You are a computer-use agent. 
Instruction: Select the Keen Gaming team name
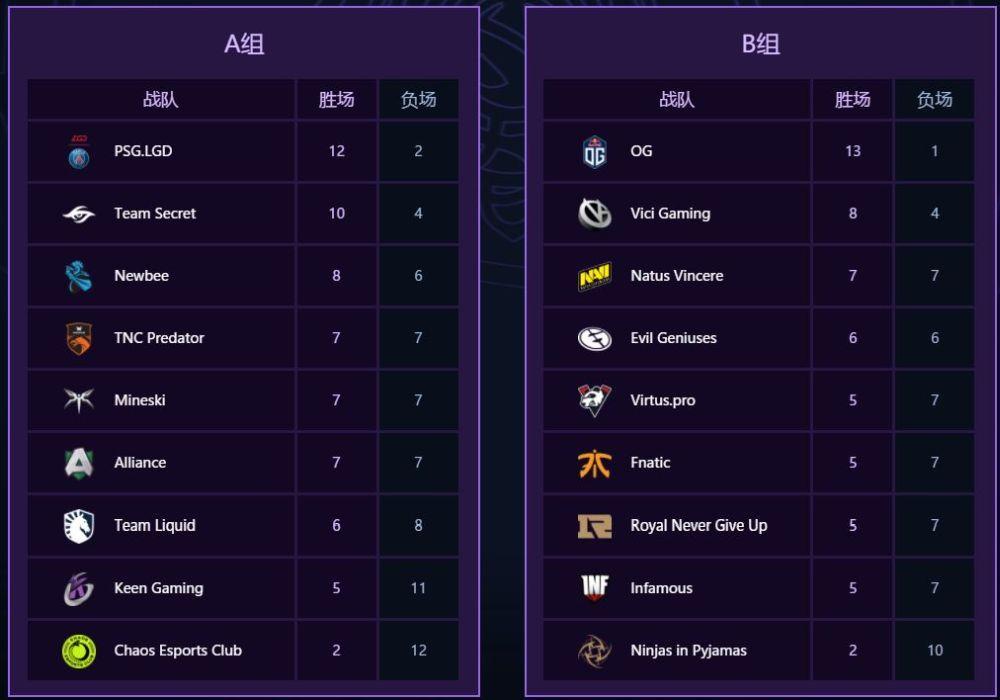pos(158,588)
